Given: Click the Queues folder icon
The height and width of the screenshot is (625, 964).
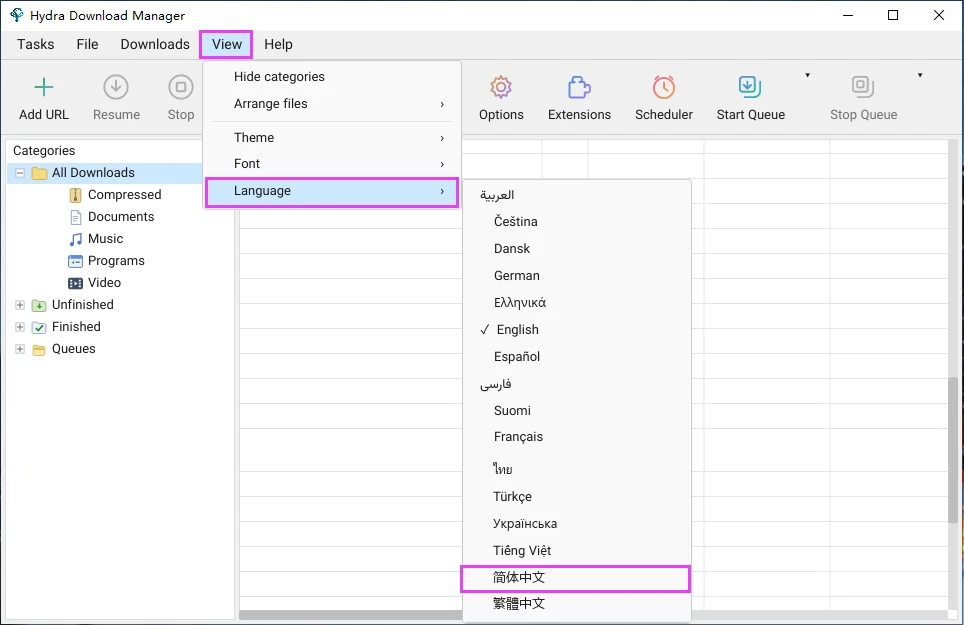Looking at the screenshot, I should coord(39,350).
